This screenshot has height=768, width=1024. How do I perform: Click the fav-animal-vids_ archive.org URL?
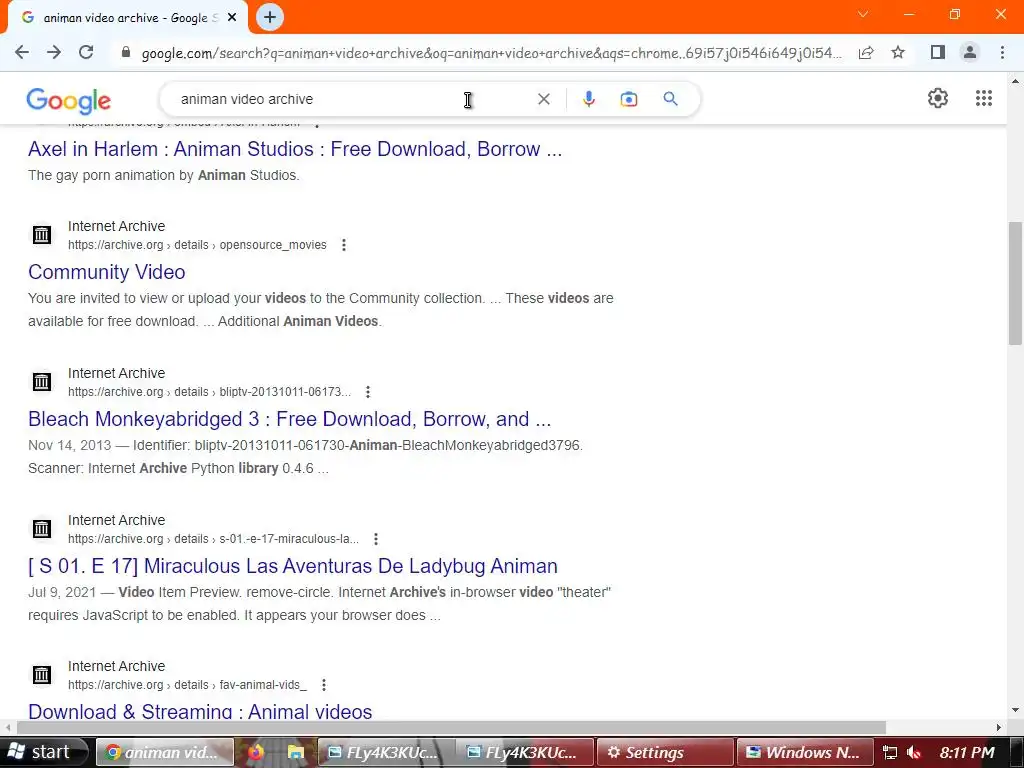(187, 685)
